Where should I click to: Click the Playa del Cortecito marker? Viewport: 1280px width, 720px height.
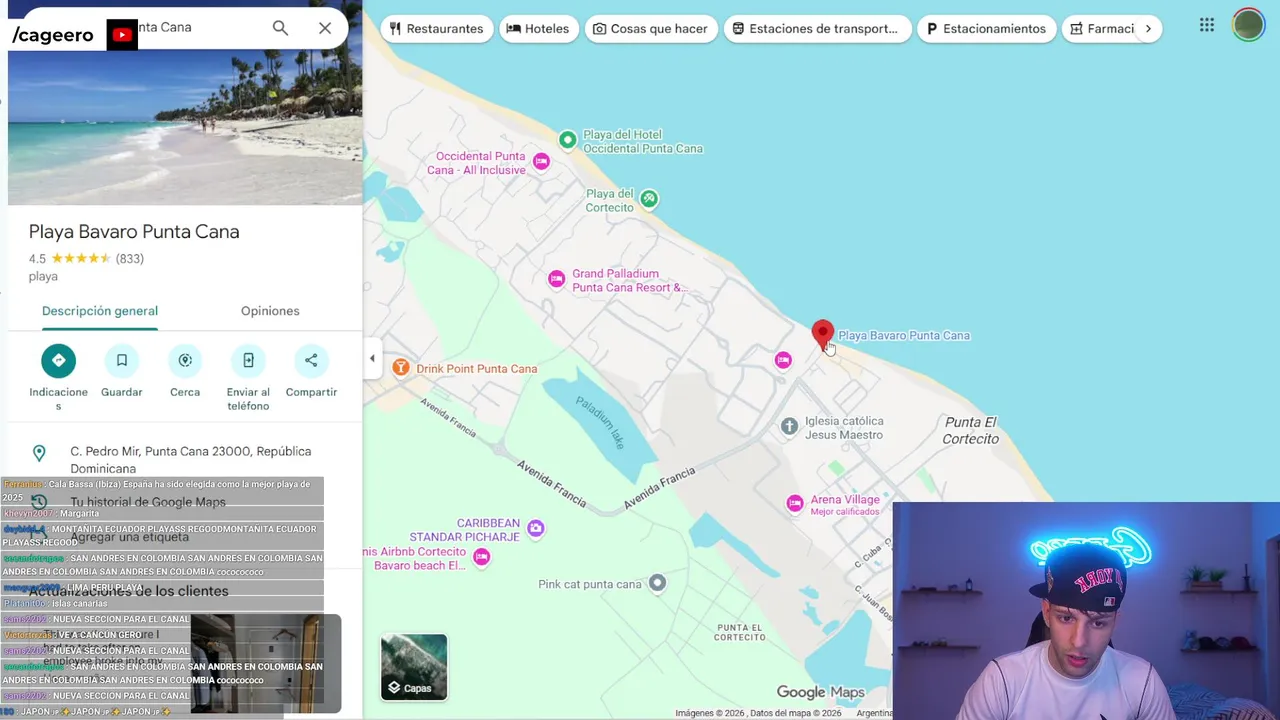[x=649, y=199]
